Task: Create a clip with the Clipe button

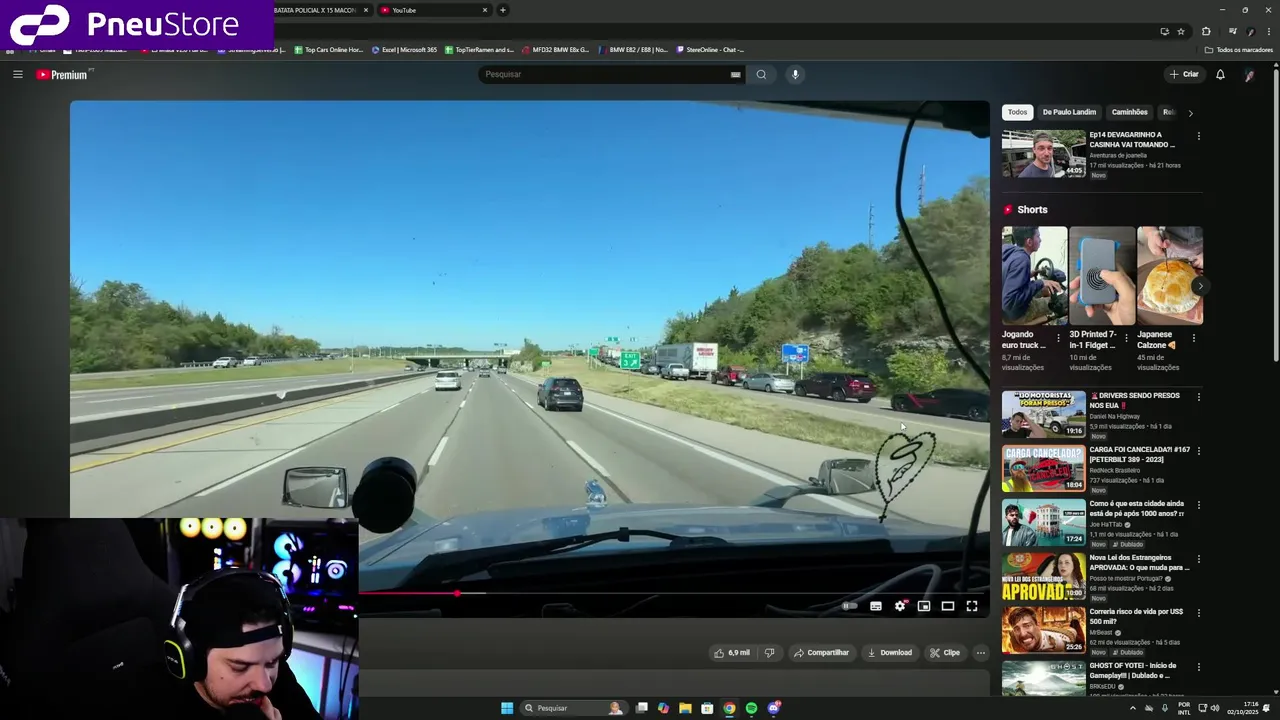Action: [x=944, y=653]
